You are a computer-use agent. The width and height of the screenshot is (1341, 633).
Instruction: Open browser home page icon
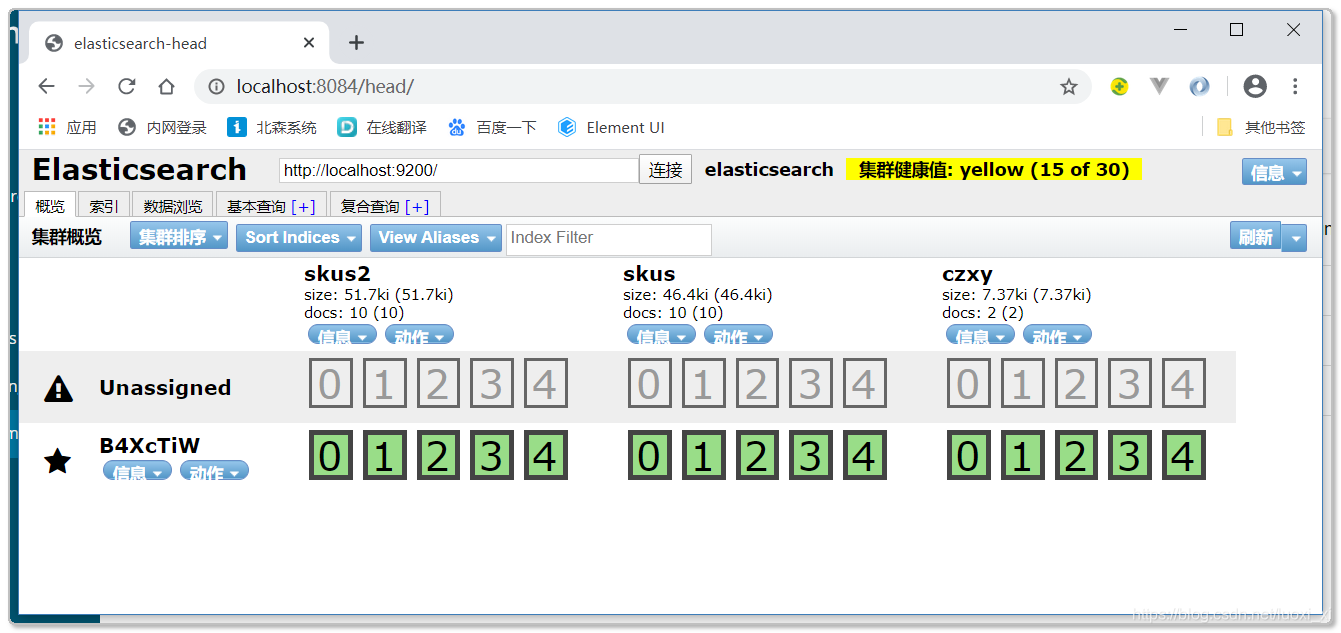click(x=167, y=87)
